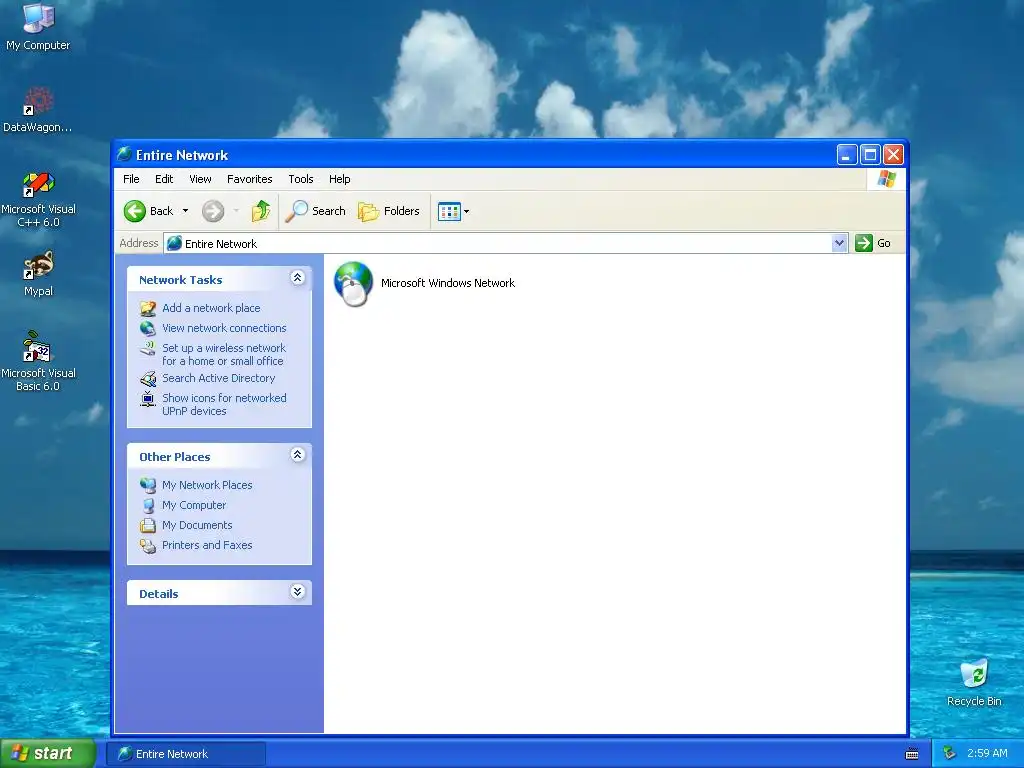Click the View network connections link
This screenshot has width=1024, height=768.
point(224,328)
